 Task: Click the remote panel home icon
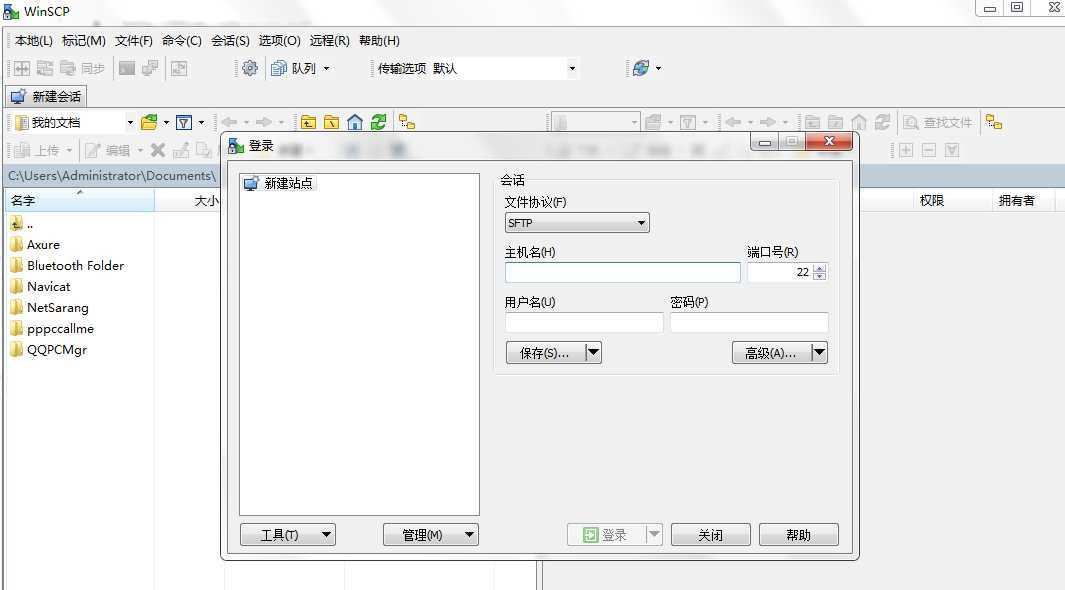(859, 122)
